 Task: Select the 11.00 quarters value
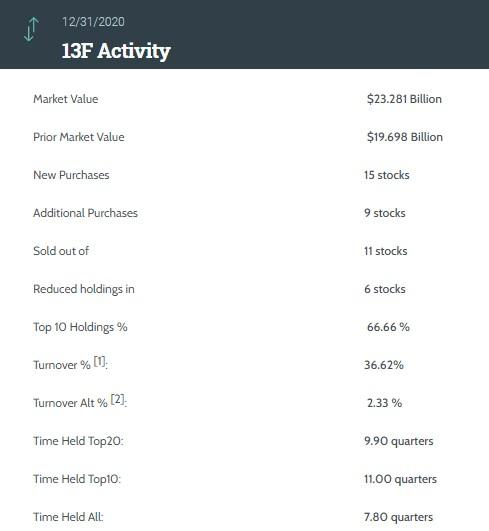[400, 479]
